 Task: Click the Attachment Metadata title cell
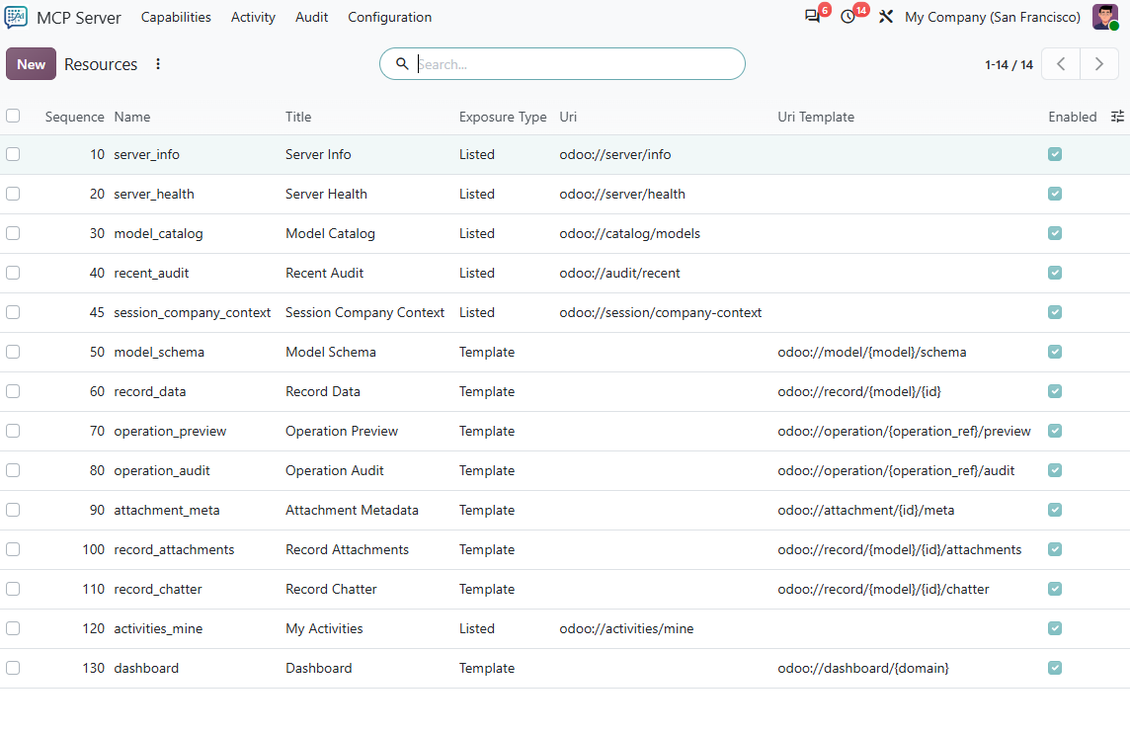[x=352, y=510]
